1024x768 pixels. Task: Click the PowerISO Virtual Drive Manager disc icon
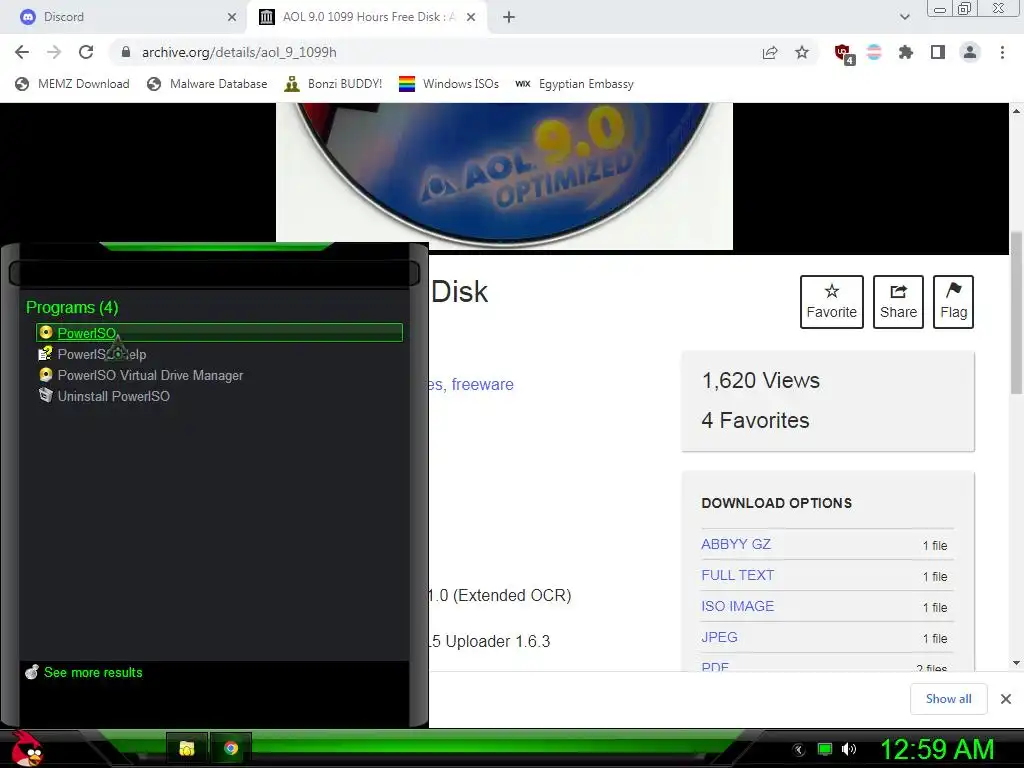(x=46, y=375)
